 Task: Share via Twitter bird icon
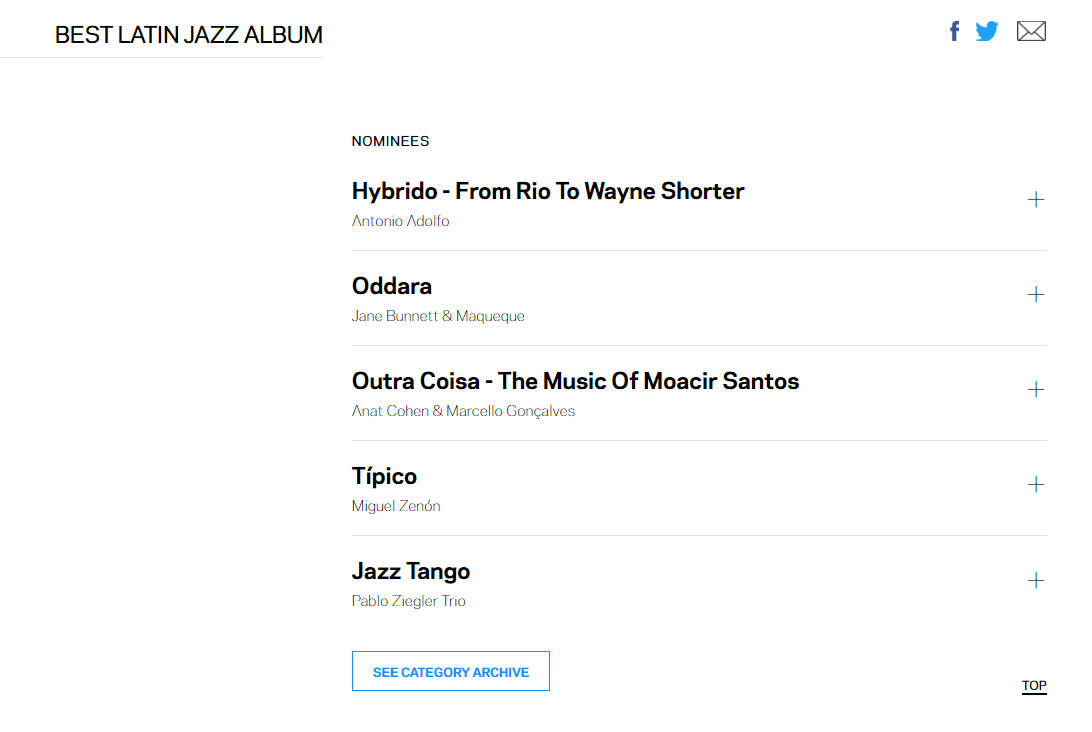pyautogui.click(x=987, y=31)
